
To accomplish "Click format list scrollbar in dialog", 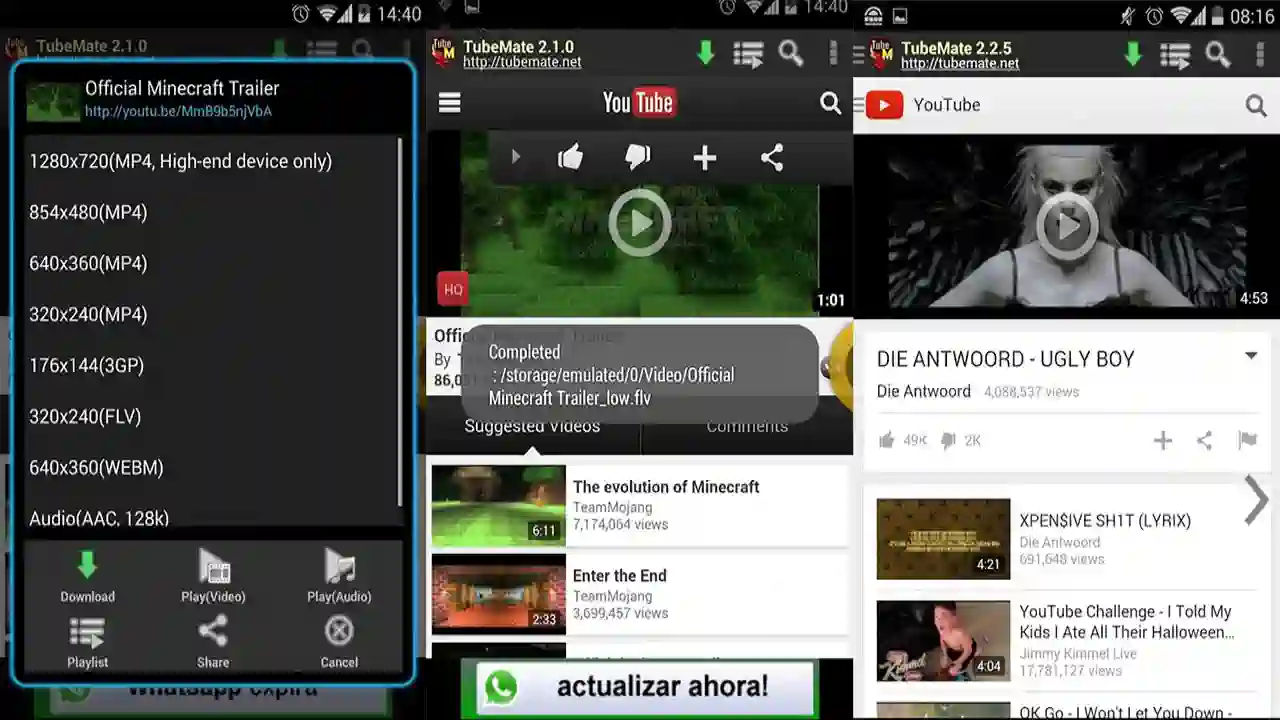I will pyautogui.click(x=400, y=320).
